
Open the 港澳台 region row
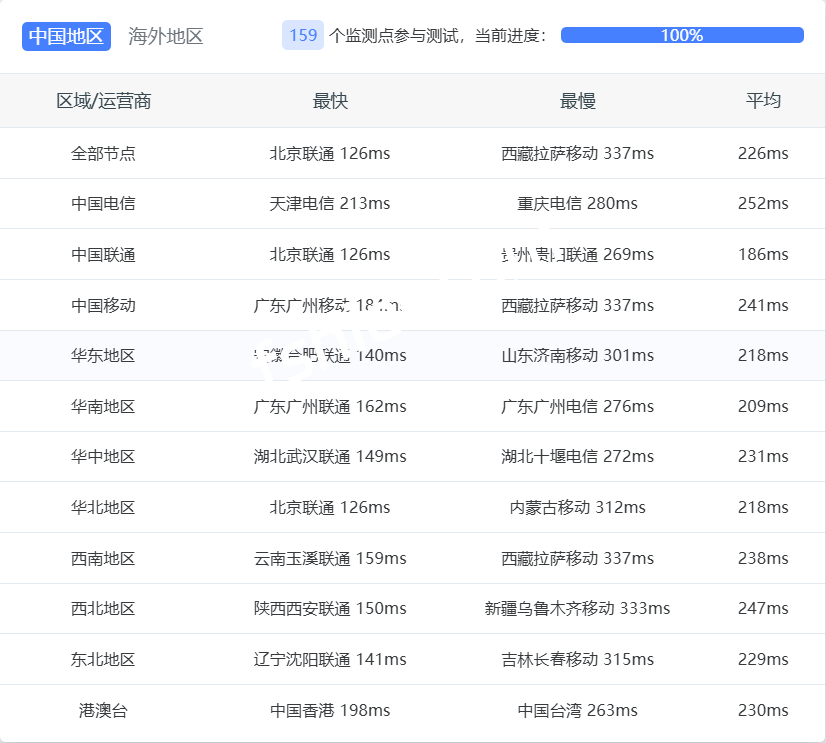[x=104, y=710]
